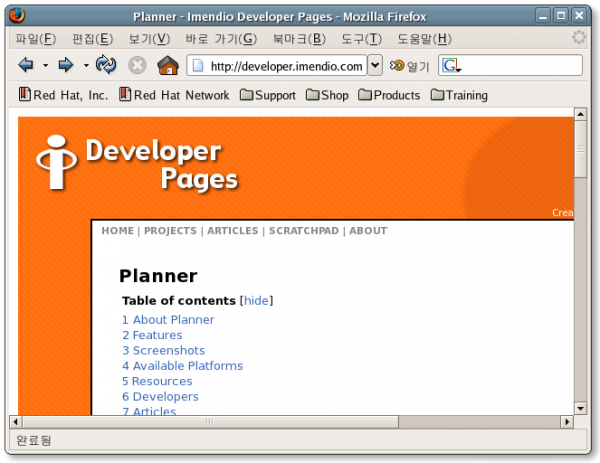Go forward with the Forward arrow

(65, 65)
